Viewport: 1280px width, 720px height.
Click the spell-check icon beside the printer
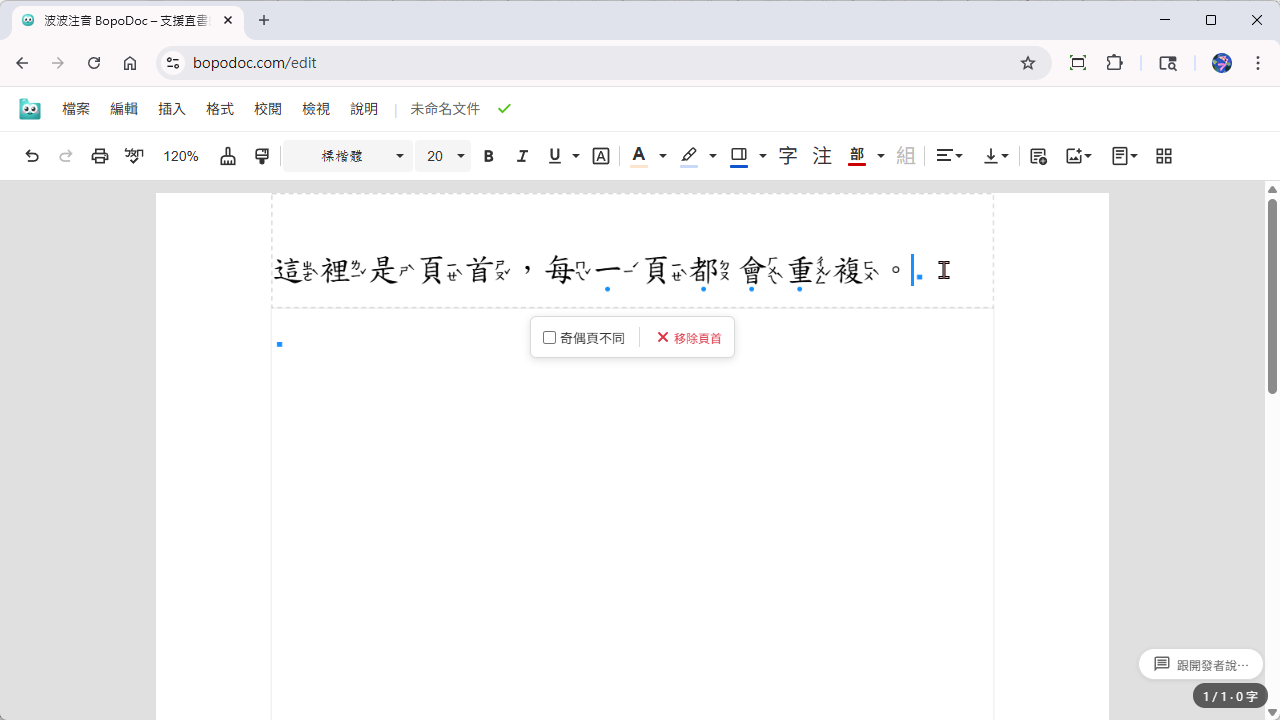pyautogui.click(x=134, y=156)
